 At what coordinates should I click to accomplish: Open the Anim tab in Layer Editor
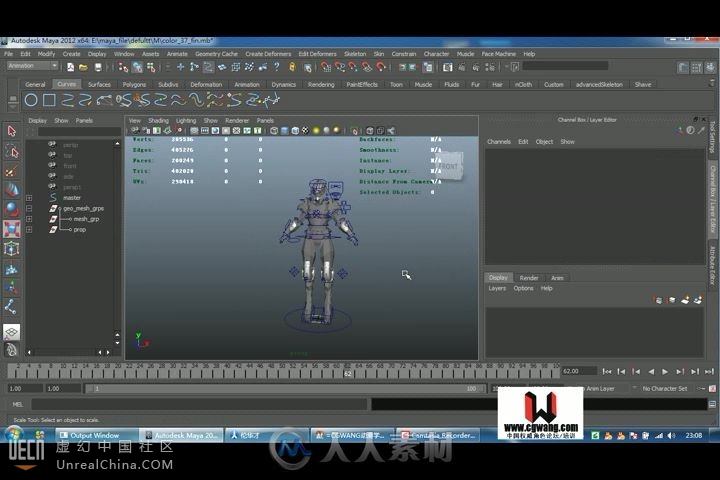point(557,278)
